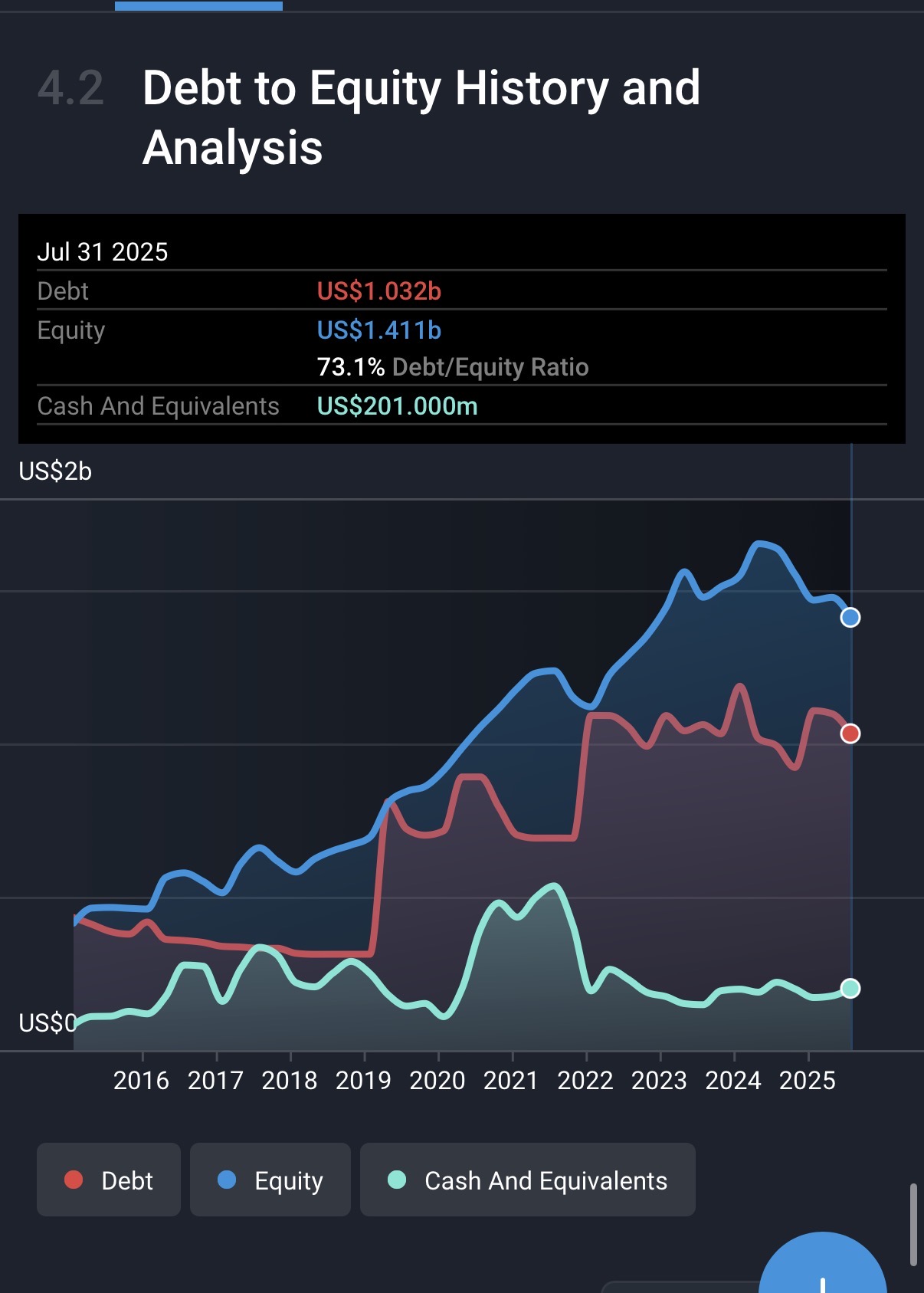Screen dimensions: 924x1293
Task: Click the red dot in Debt legend
Action: [74, 1180]
